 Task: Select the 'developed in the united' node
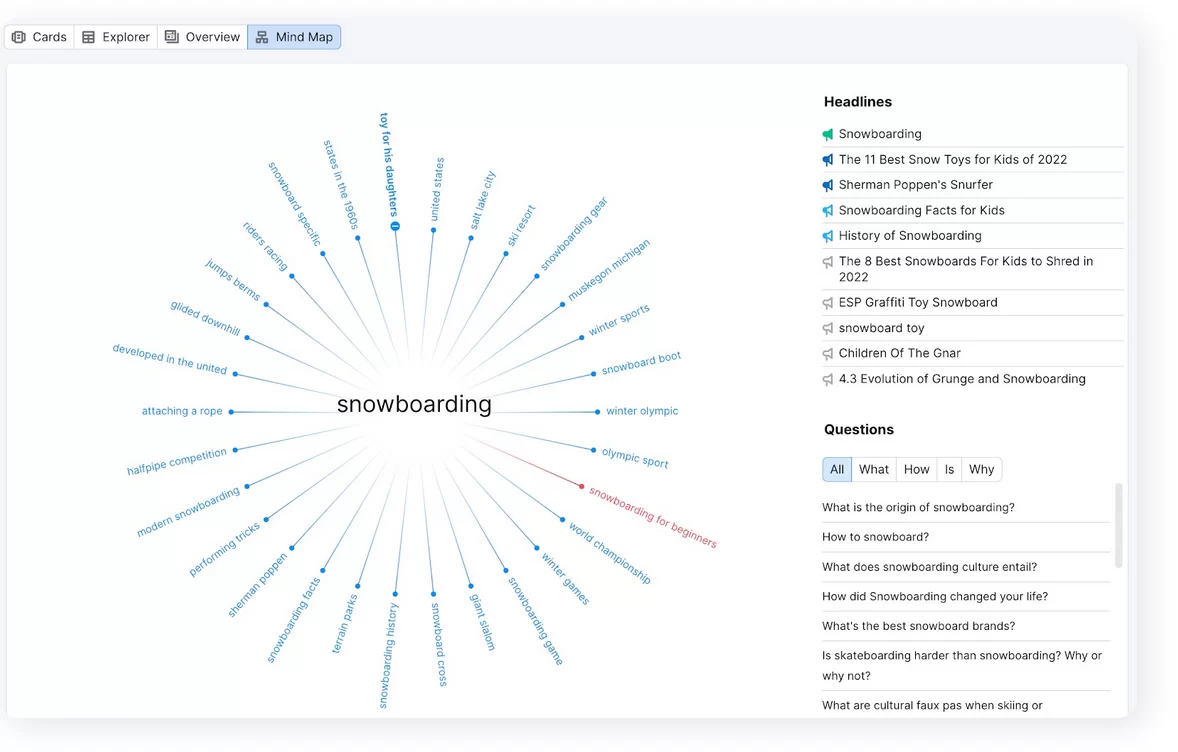[x=170, y=358]
